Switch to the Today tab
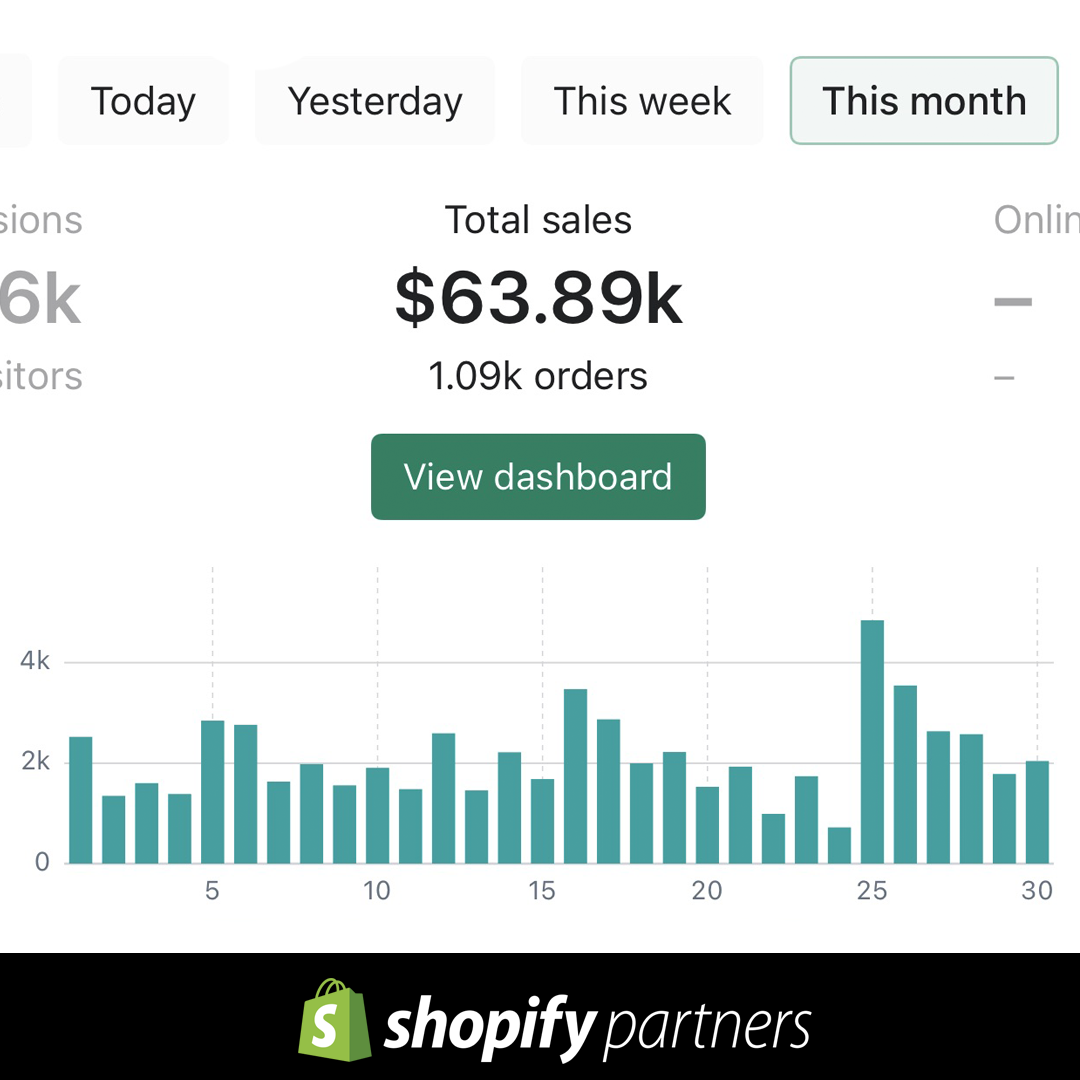Image resolution: width=1080 pixels, height=1080 pixels. [x=143, y=101]
